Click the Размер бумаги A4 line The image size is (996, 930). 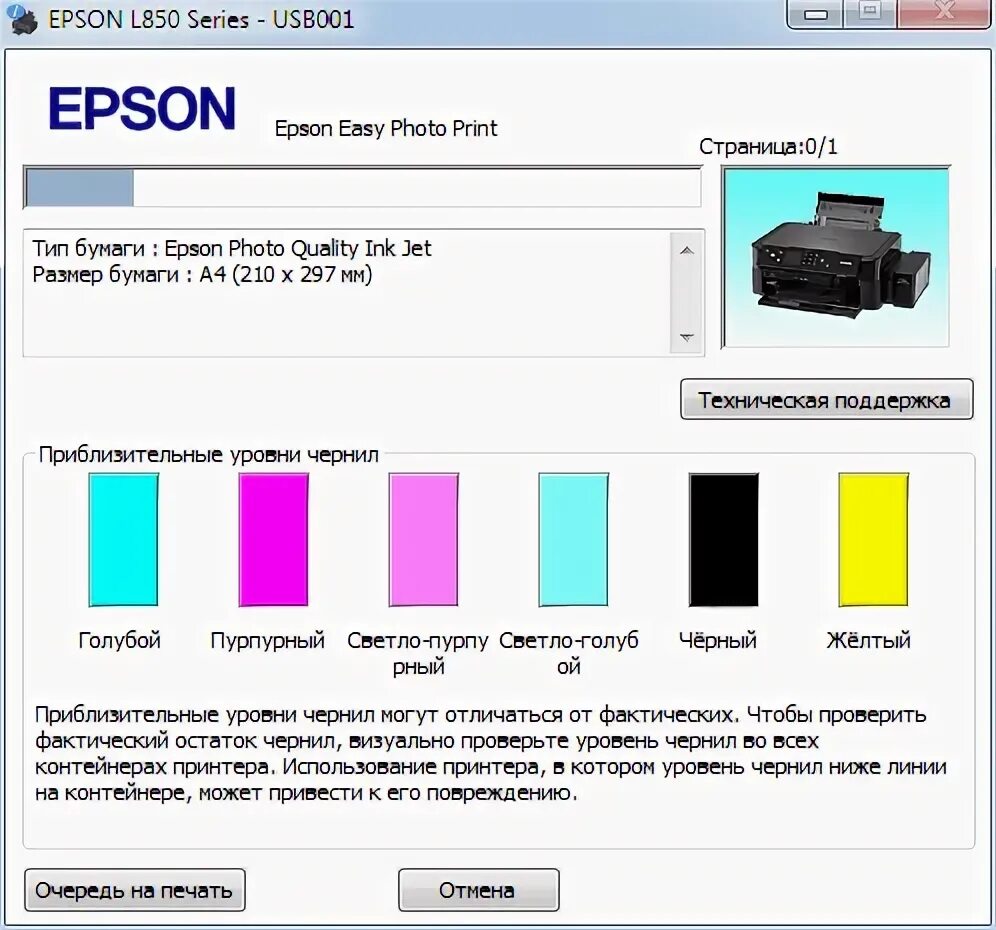tap(202, 274)
